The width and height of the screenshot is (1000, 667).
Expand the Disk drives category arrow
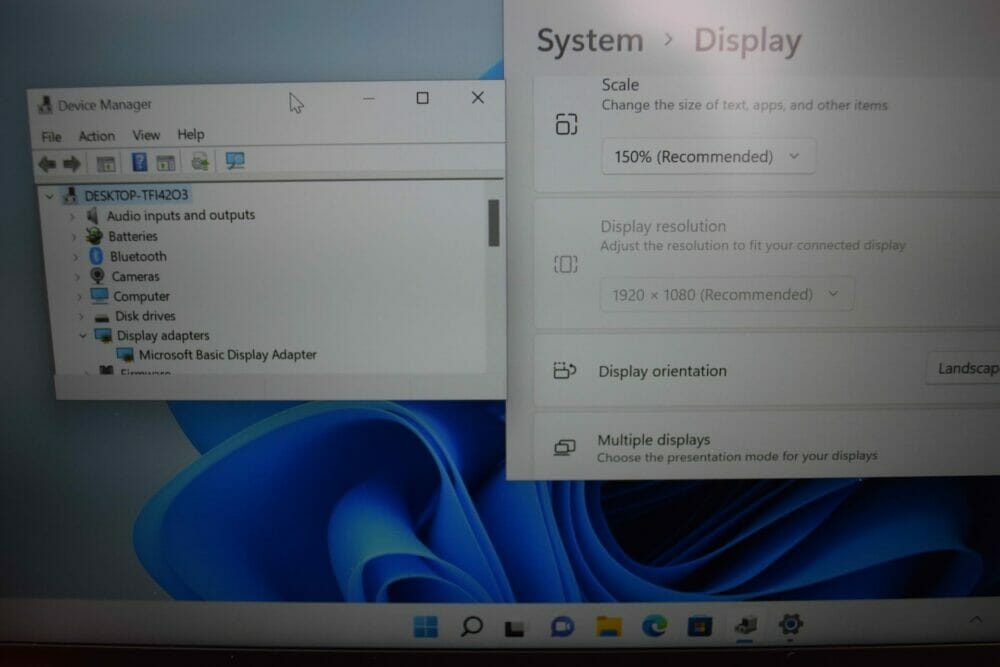[81, 316]
